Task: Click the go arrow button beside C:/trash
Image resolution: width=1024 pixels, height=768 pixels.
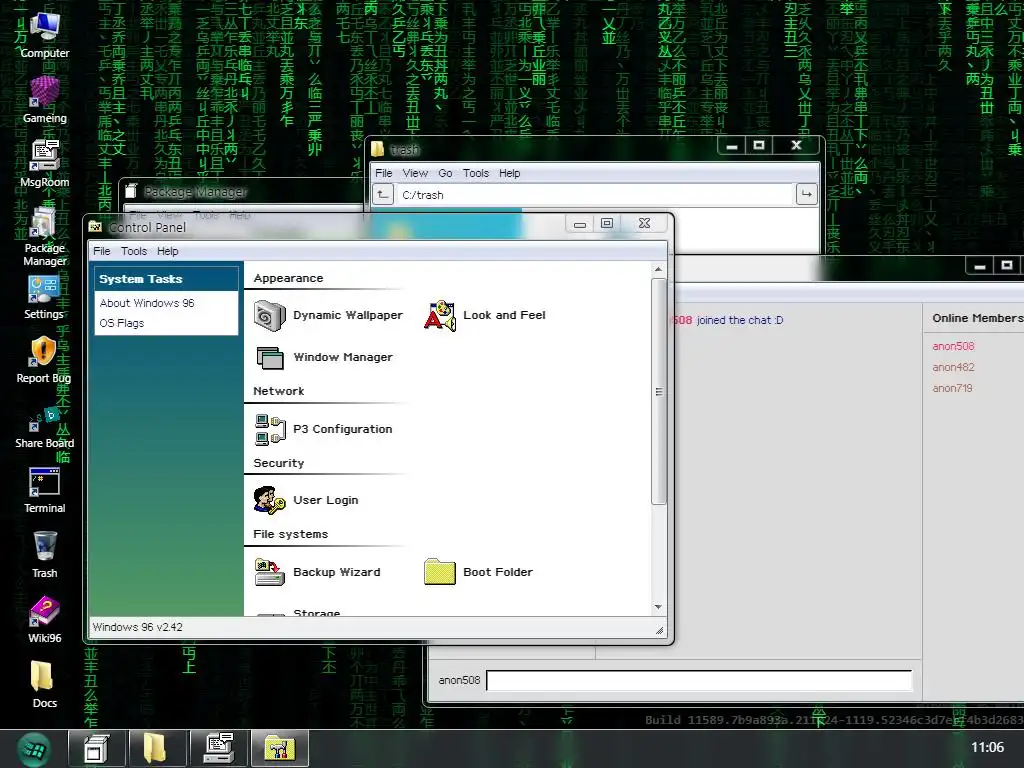Action: pos(807,195)
